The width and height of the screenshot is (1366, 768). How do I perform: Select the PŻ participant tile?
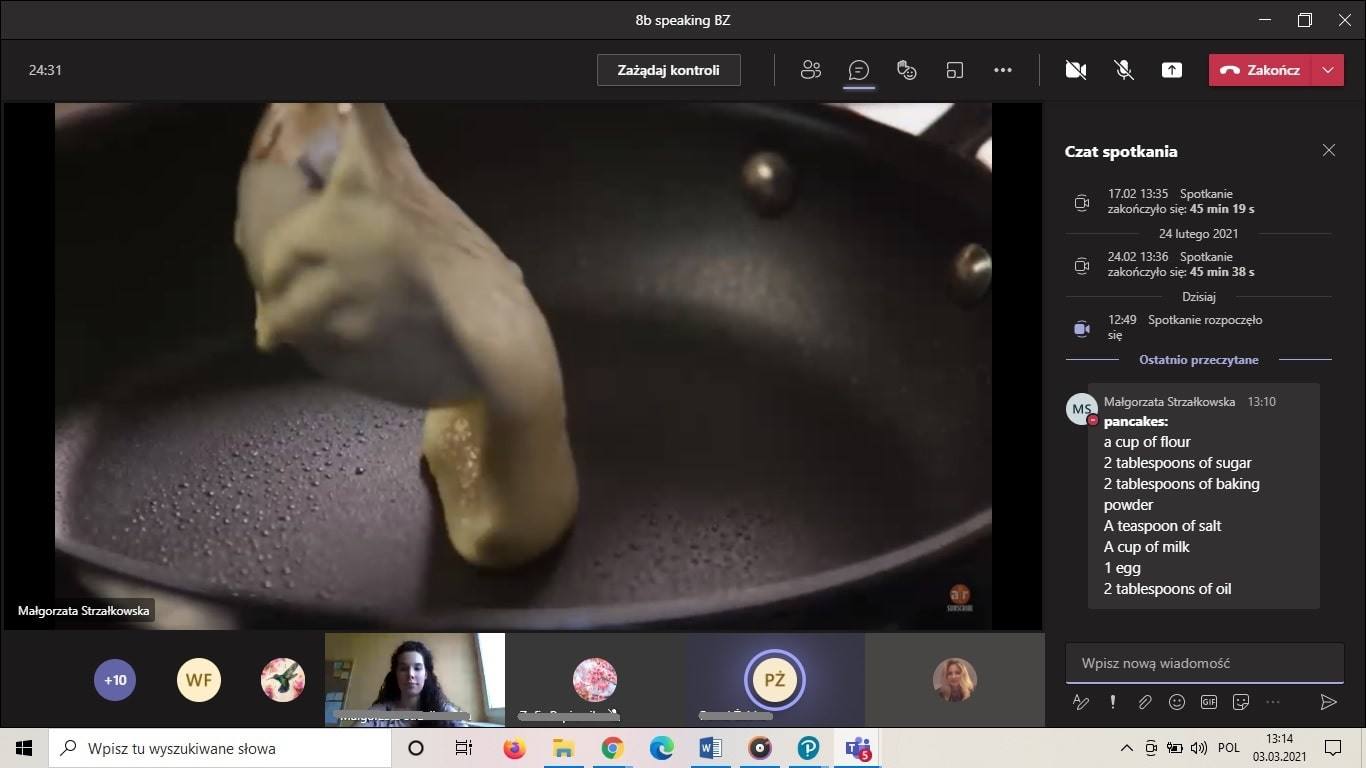click(775, 680)
